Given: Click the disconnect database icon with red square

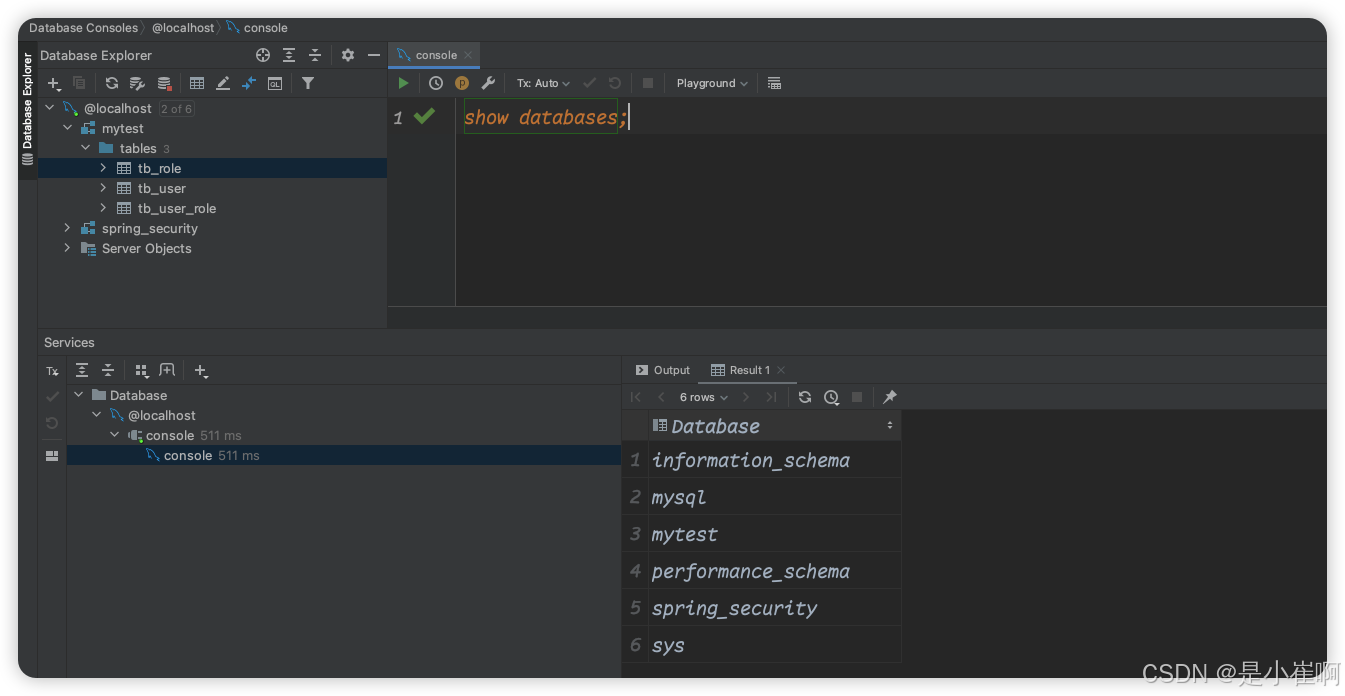Looking at the screenshot, I should pyautogui.click(x=164, y=83).
